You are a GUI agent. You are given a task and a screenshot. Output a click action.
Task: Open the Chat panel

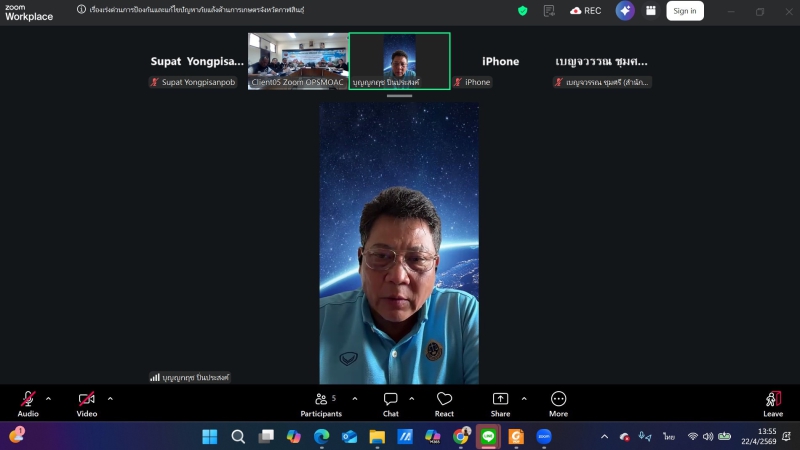[390, 402]
